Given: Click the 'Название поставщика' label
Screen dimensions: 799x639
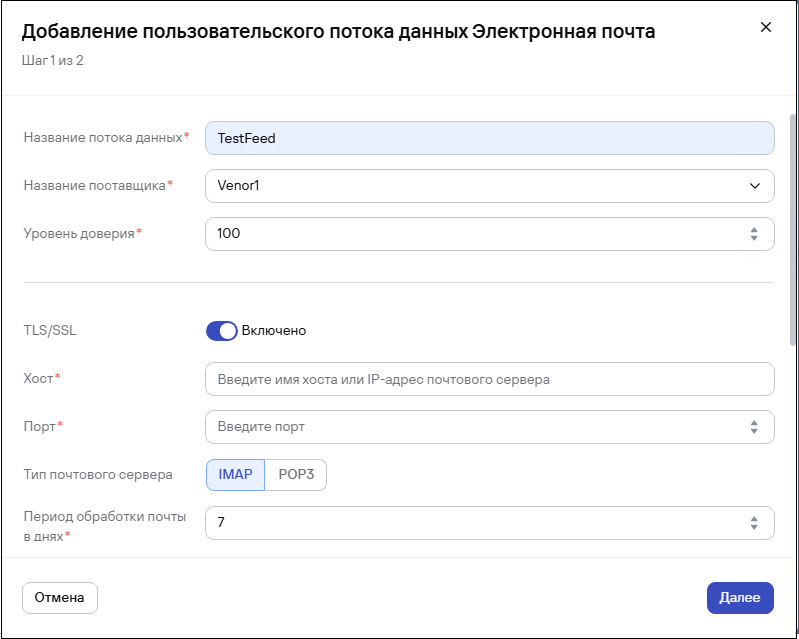Looking at the screenshot, I should 95,185.
